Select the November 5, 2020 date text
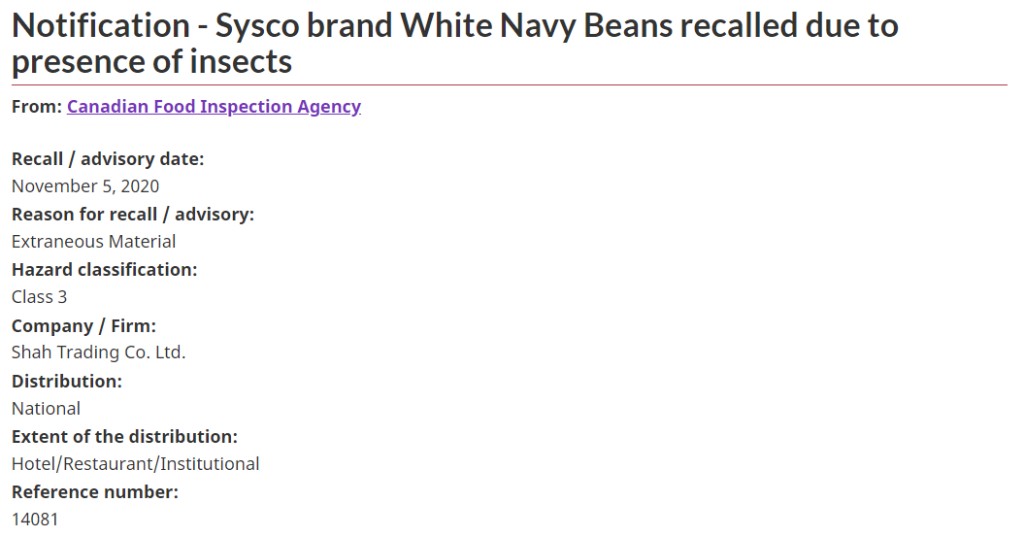The image size is (1024, 537). (x=86, y=186)
